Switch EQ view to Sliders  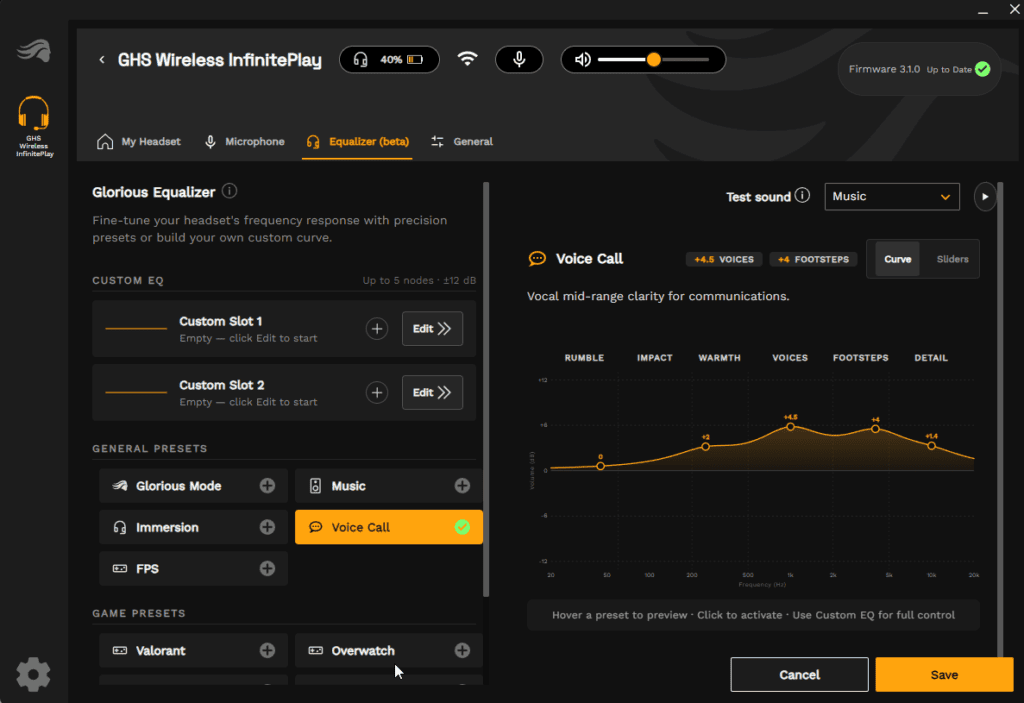point(952,259)
